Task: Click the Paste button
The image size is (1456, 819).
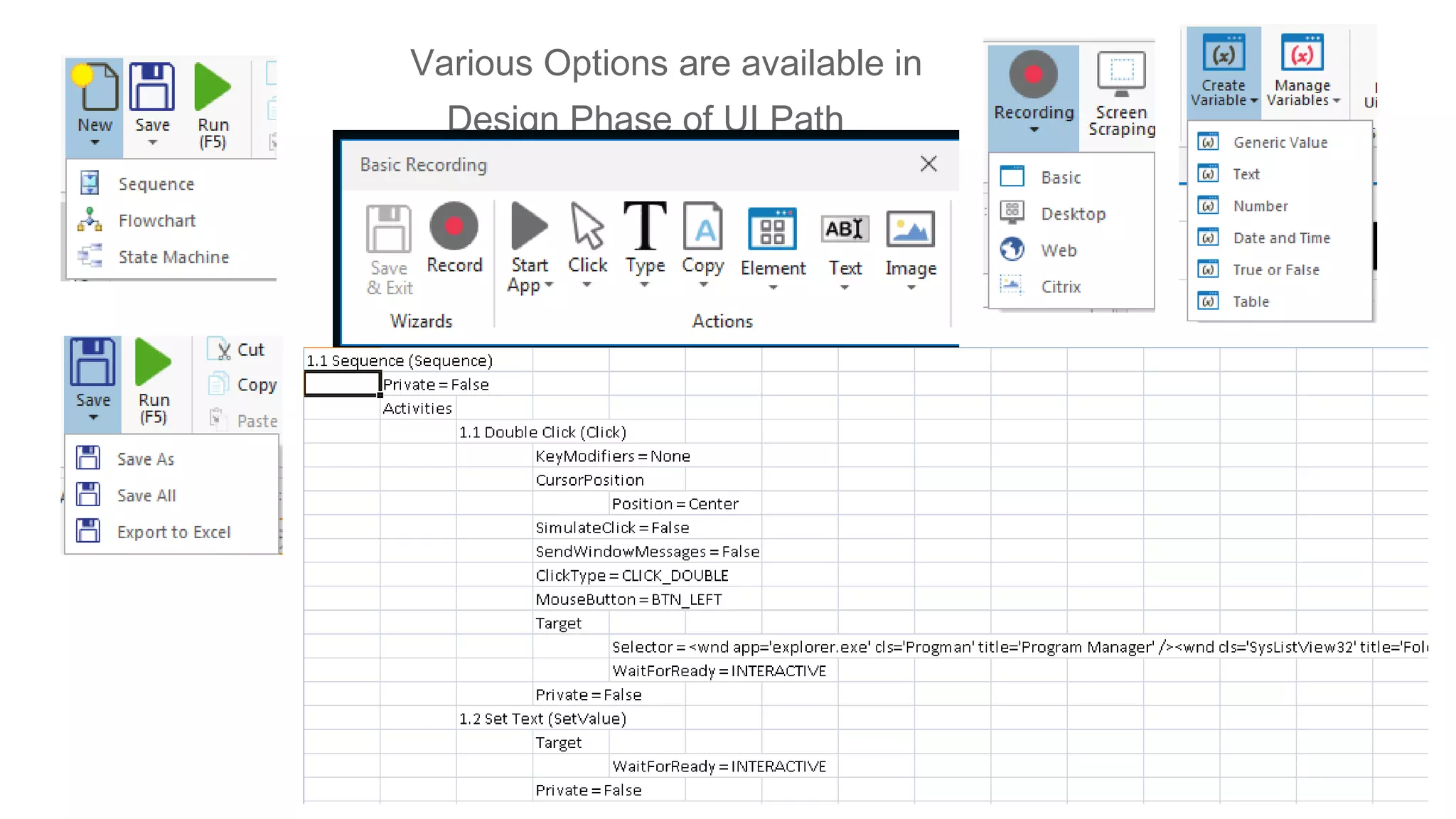Action: tap(242, 420)
